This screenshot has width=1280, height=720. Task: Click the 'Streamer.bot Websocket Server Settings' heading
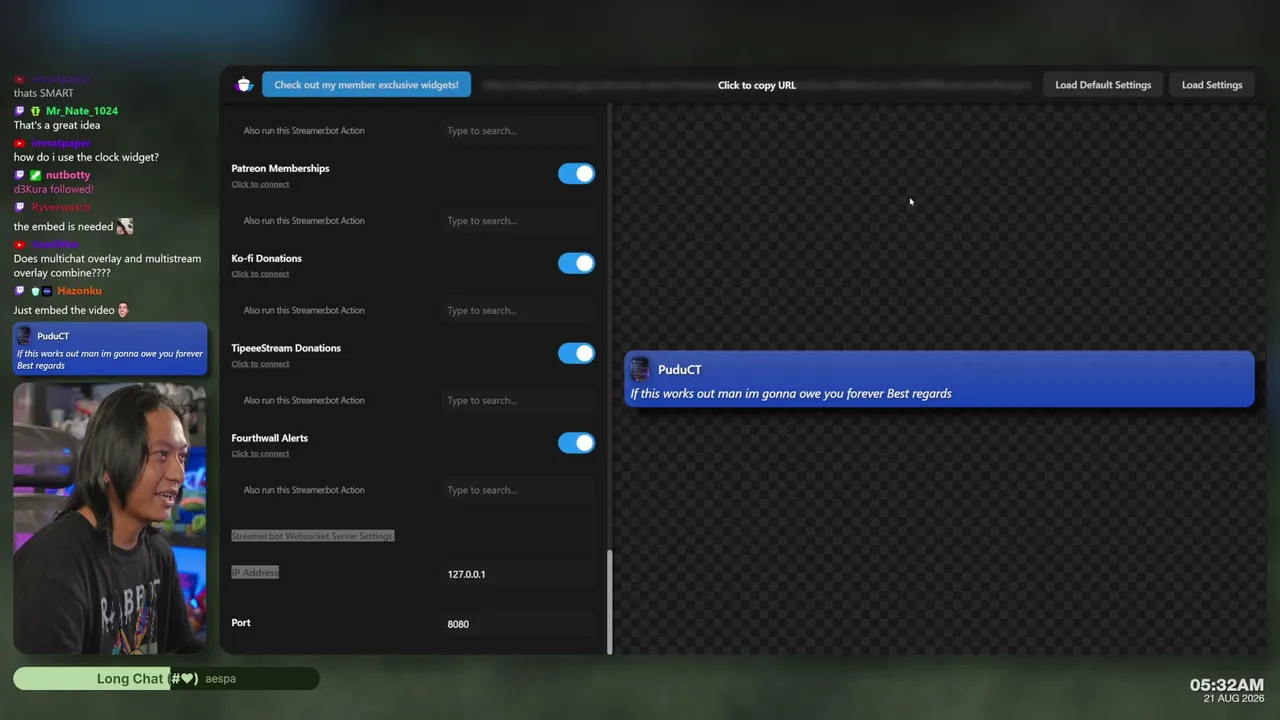click(312, 536)
